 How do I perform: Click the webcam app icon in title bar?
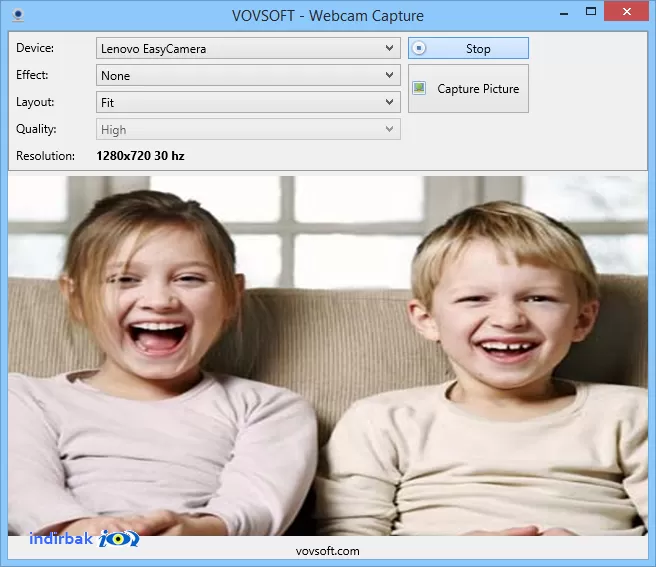pos(18,15)
